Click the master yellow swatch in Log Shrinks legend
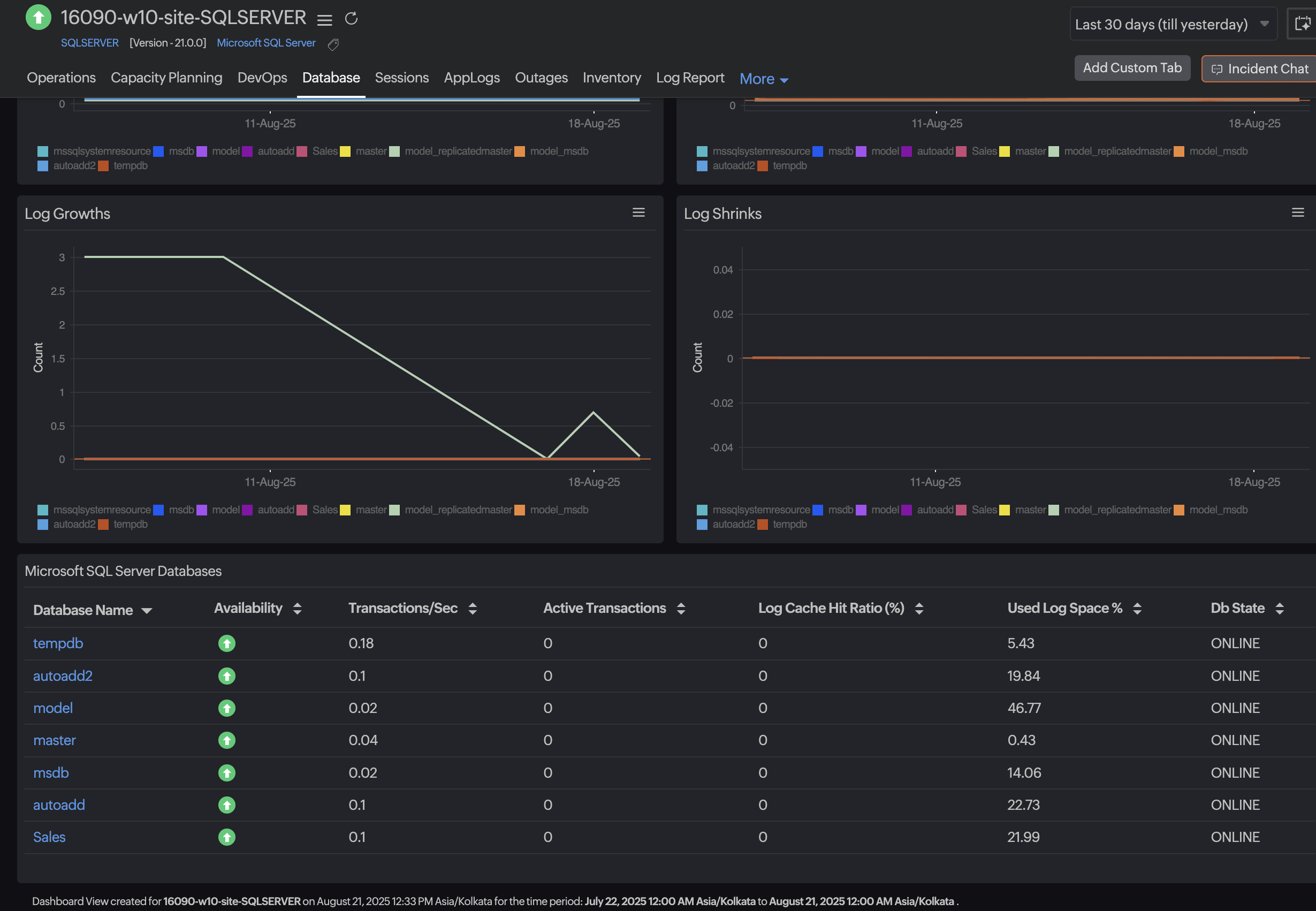 (x=1005, y=510)
